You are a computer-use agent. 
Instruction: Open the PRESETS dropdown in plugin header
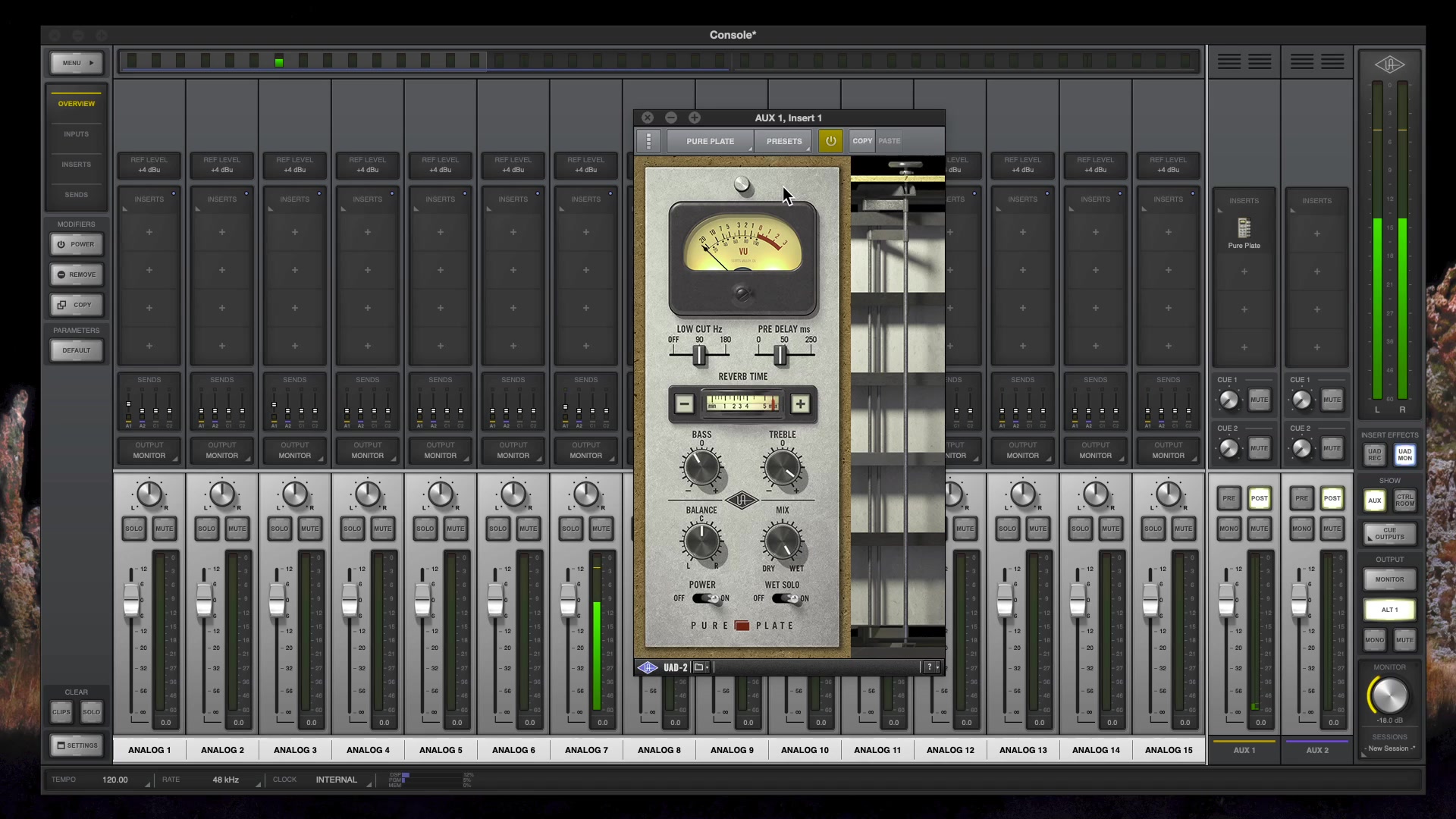click(783, 141)
